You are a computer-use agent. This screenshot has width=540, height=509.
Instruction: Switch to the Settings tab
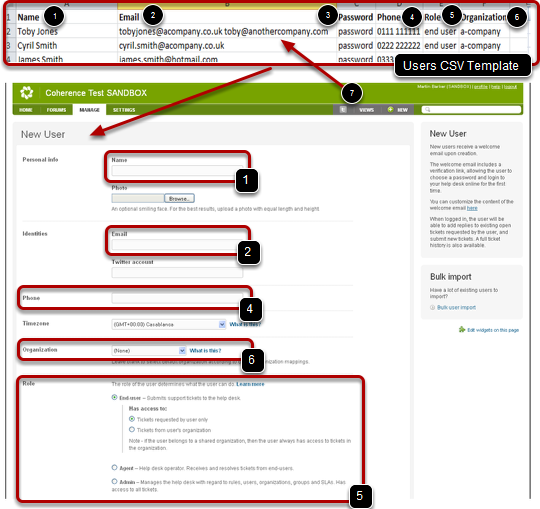click(124, 110)
